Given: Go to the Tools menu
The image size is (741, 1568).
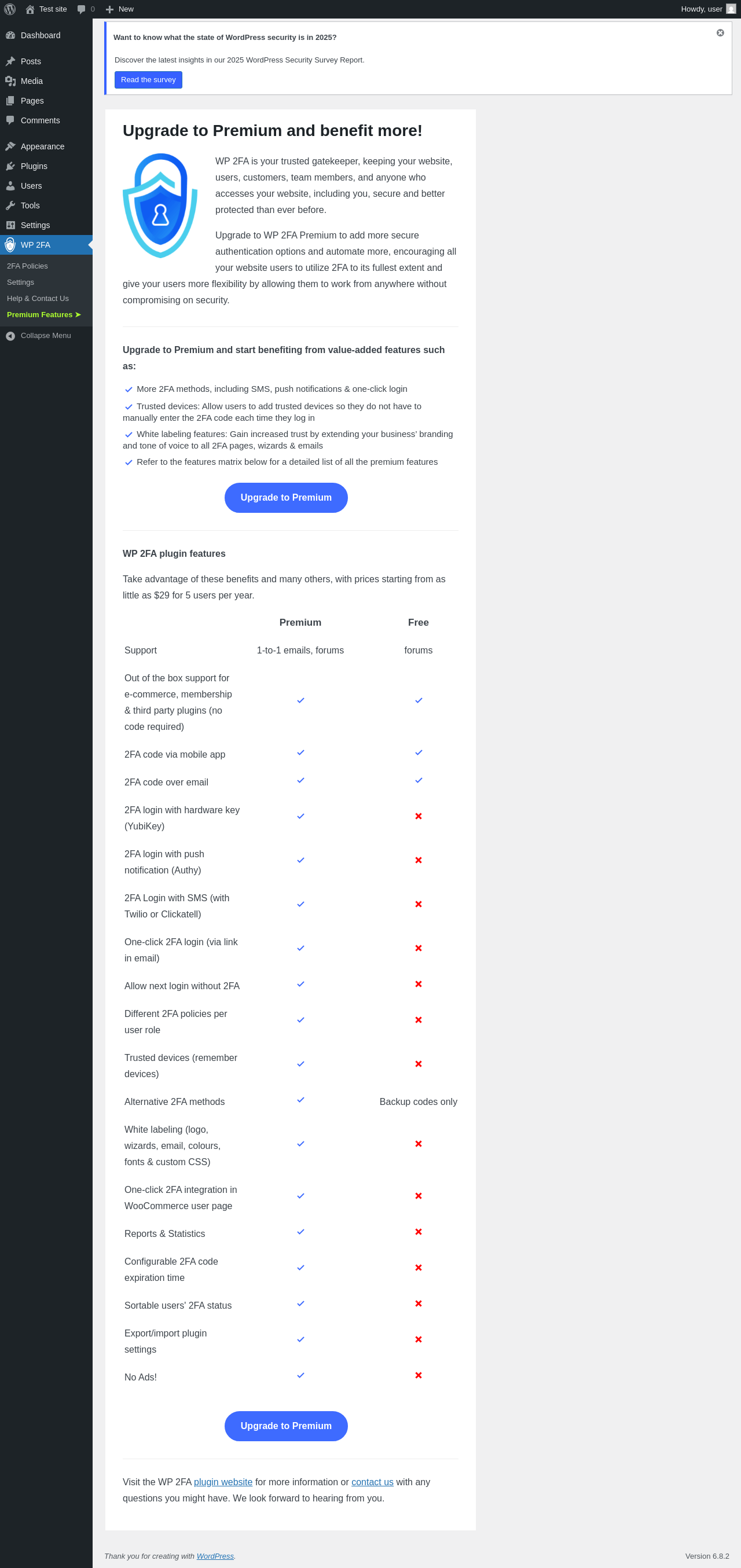Looking at the screenshot, I should pyautogui.click(x=30, y=205).
